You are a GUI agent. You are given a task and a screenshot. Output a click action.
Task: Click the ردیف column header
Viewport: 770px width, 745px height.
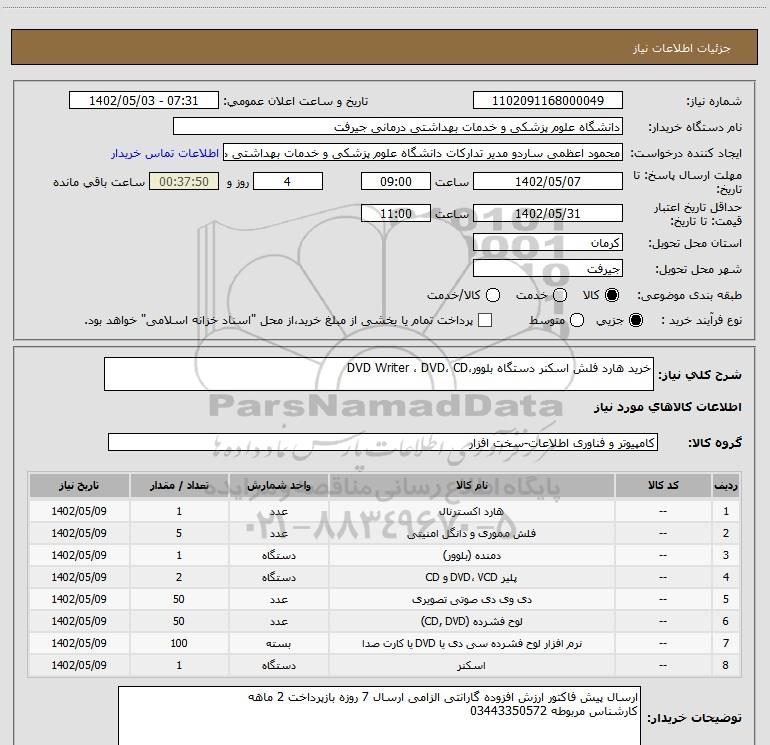[726, 485]
